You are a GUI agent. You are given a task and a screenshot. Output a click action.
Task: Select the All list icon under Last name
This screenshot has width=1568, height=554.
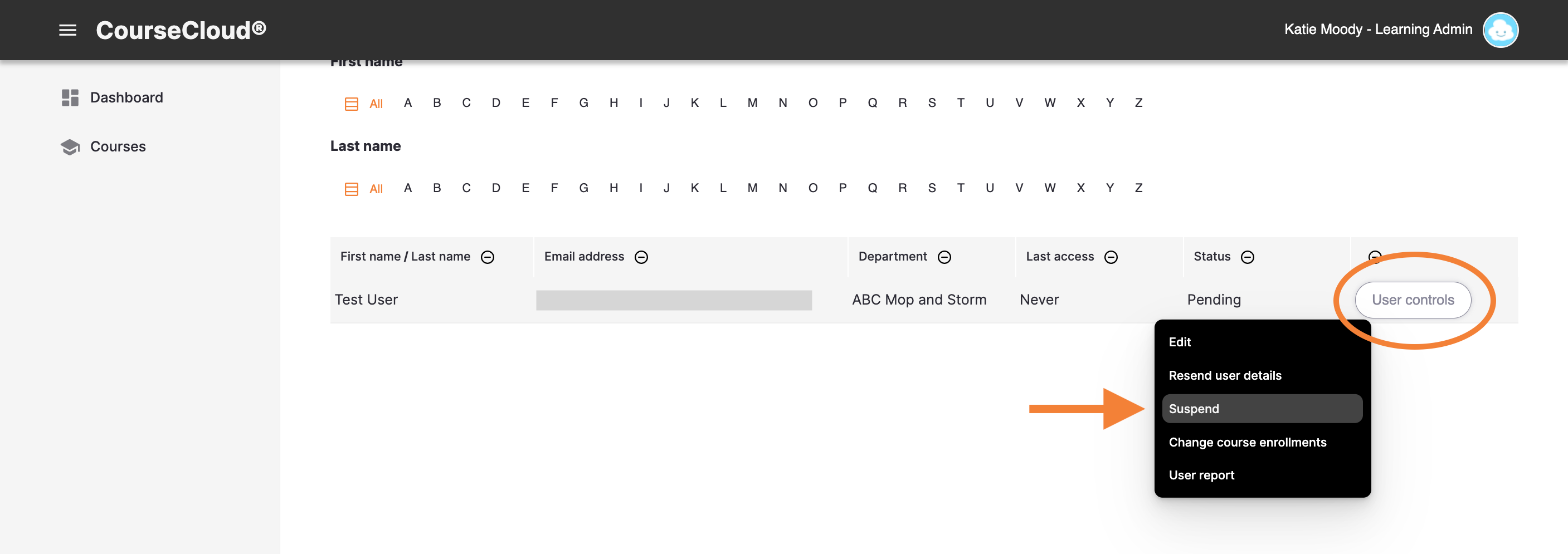pos(351,189)
